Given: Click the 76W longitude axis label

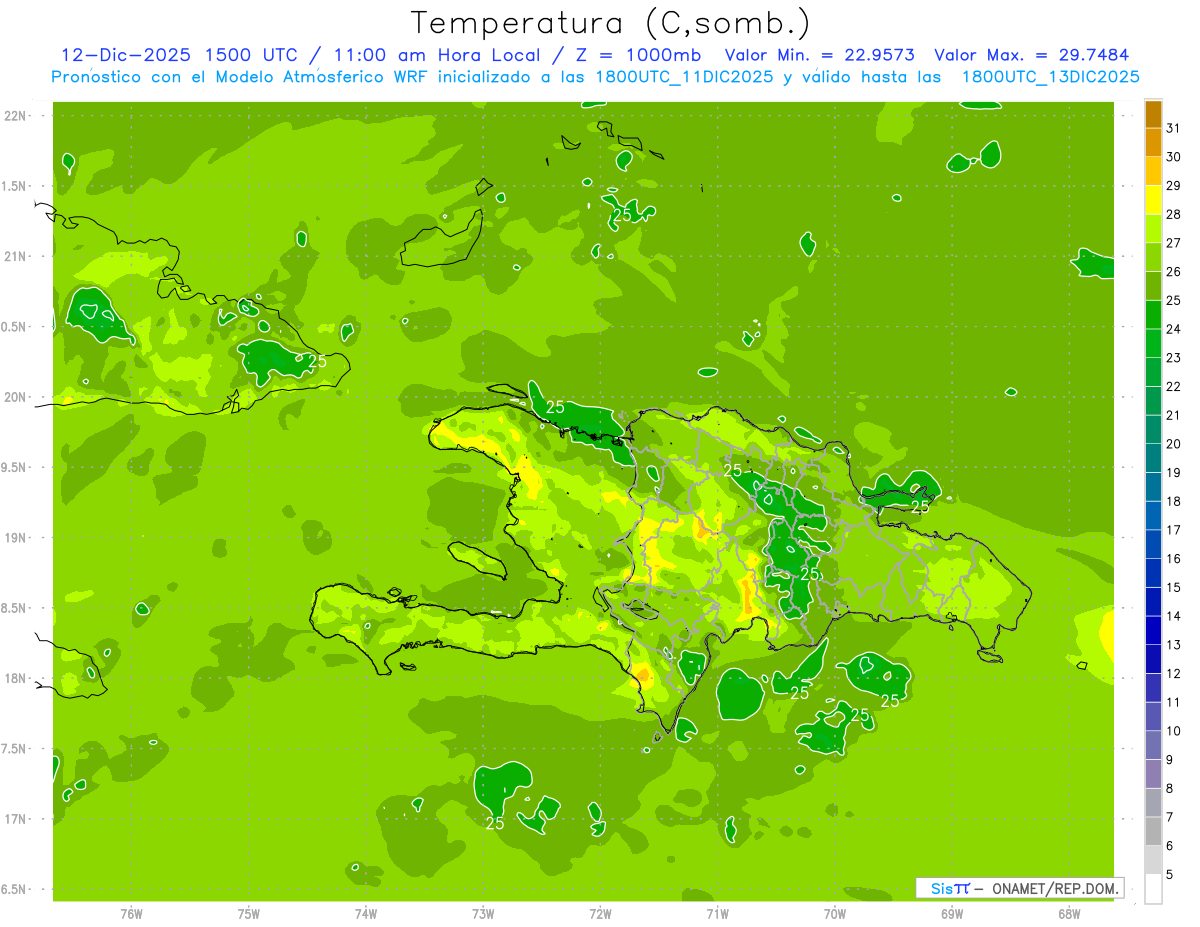Looking at the screenshot, I should (131, 913).
